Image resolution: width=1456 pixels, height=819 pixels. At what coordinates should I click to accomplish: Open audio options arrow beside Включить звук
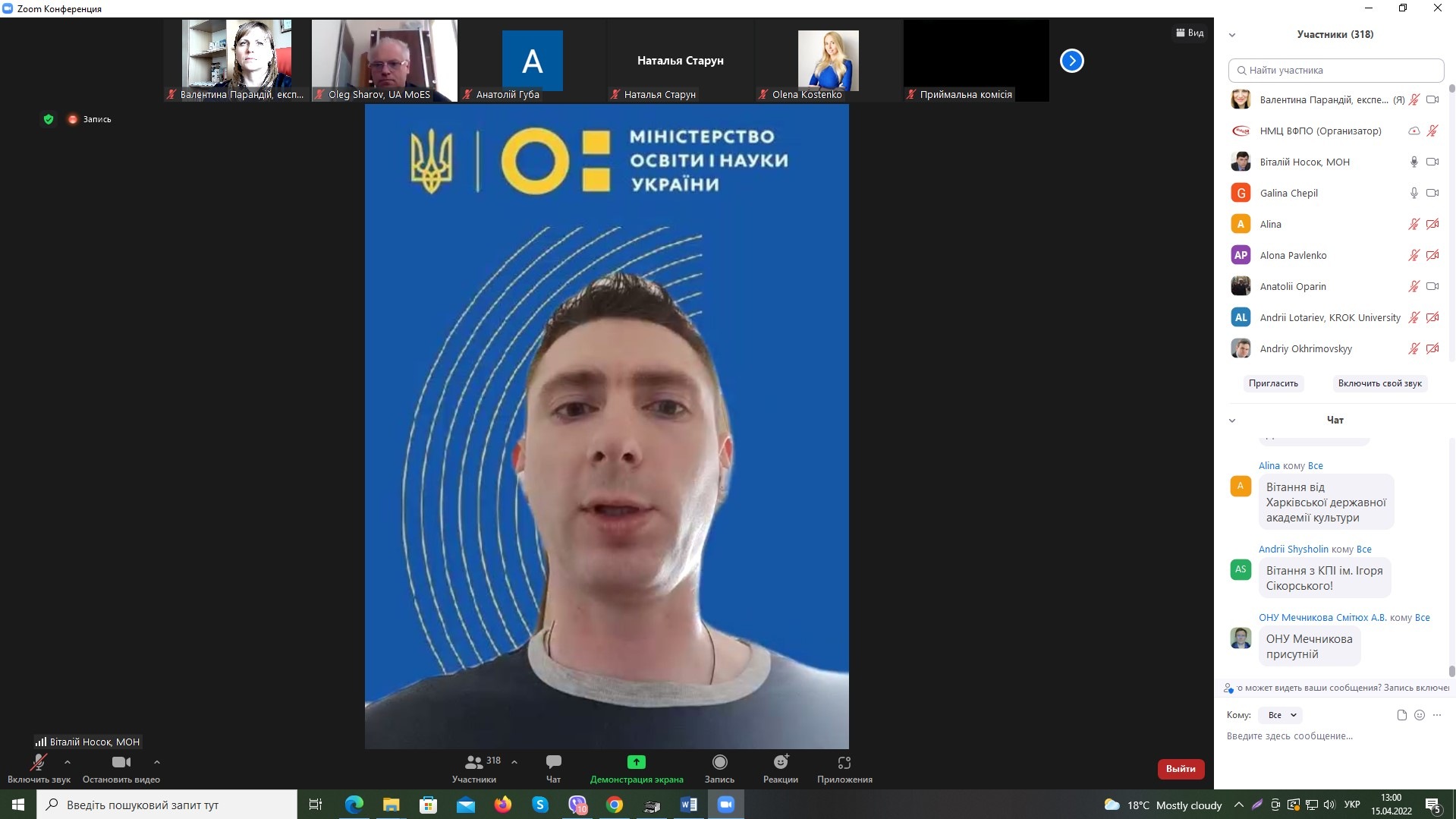(x=68, y=762)
